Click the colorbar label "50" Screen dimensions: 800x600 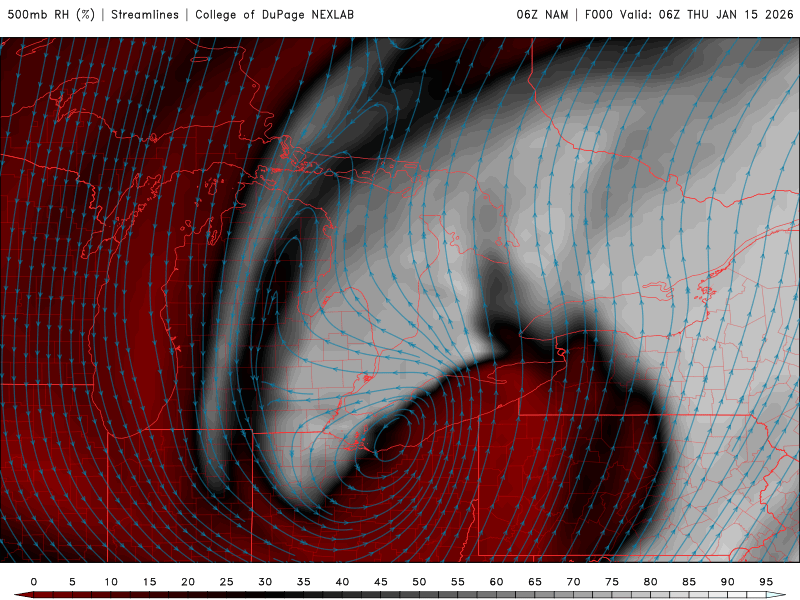click(419, 582)
